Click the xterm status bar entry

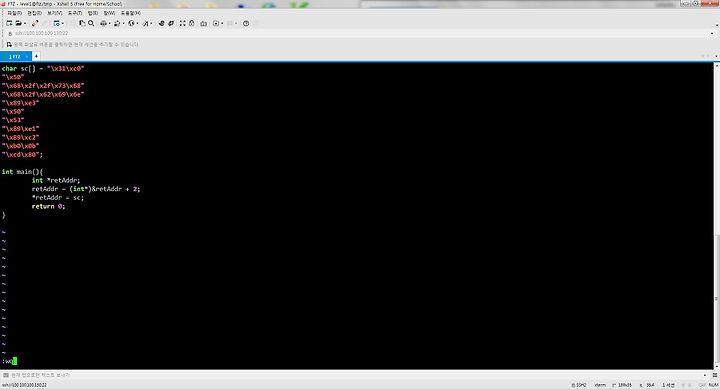click(600, 385)
